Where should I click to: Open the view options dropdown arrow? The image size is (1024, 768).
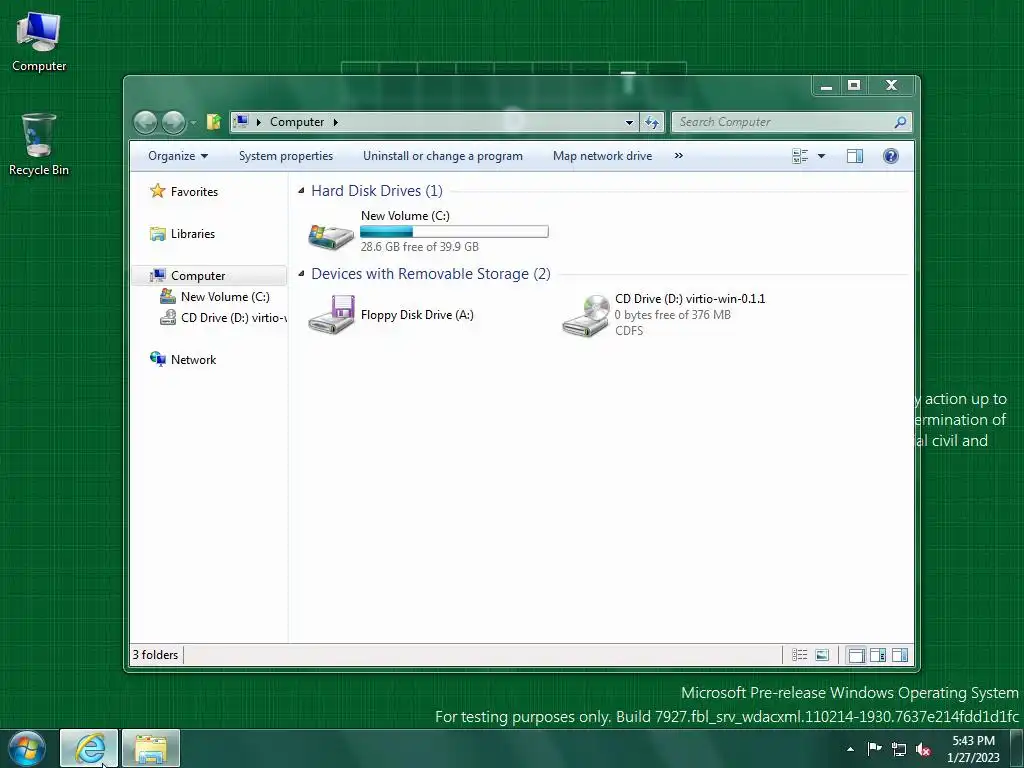822,156
